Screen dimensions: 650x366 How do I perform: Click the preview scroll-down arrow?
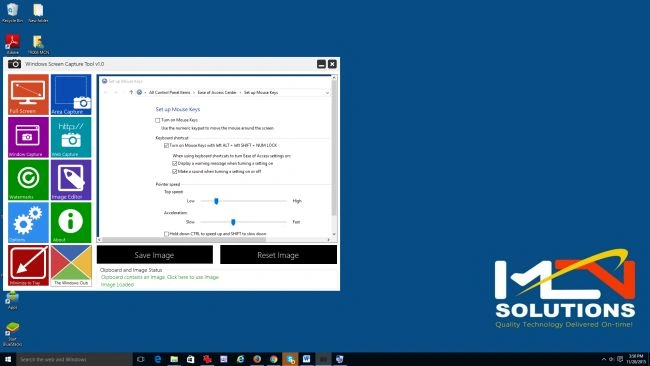pyautogui.click(x=334, y=234)
